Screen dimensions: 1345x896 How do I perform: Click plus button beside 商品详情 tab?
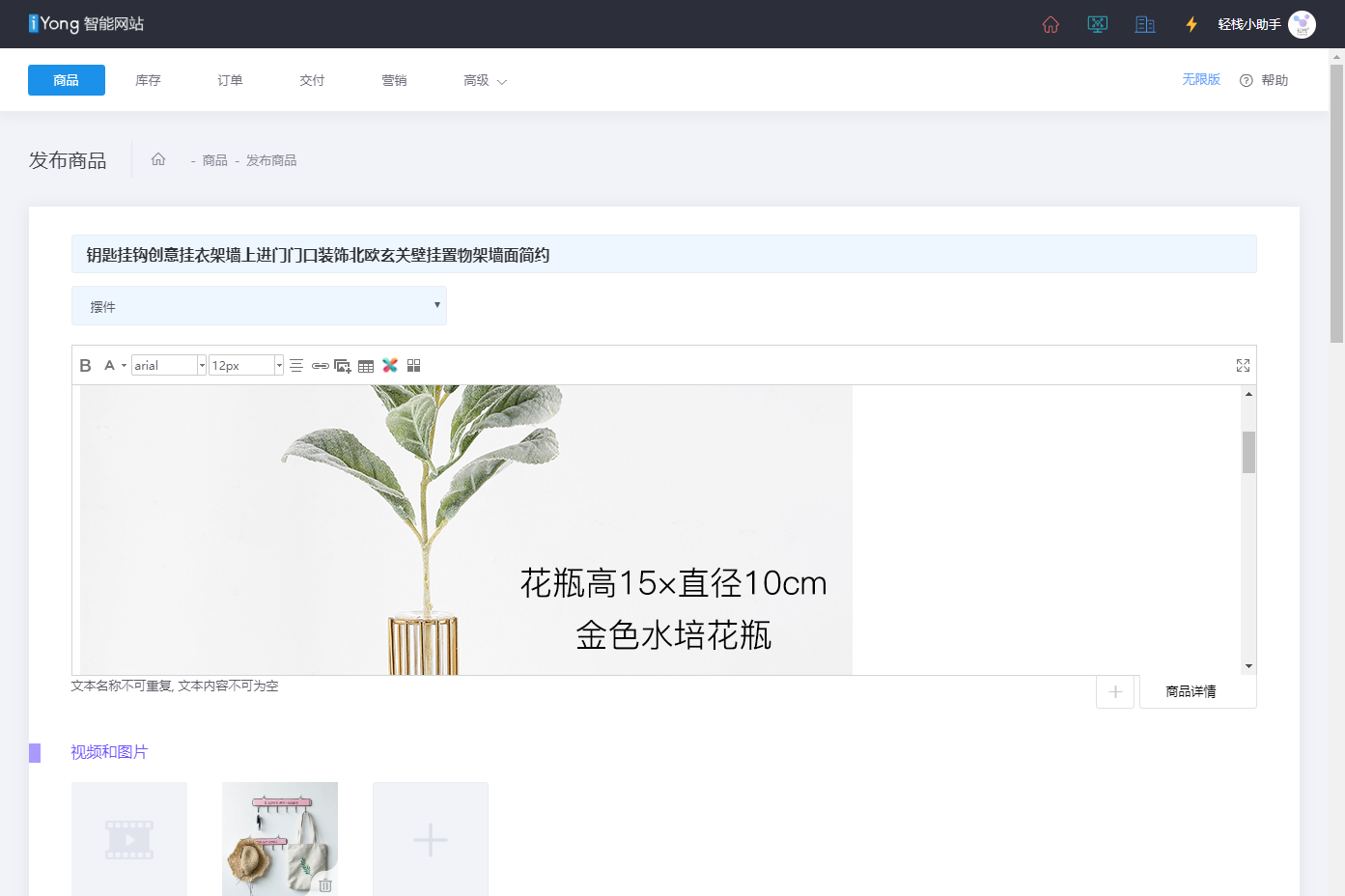[x=1115, y=691]
